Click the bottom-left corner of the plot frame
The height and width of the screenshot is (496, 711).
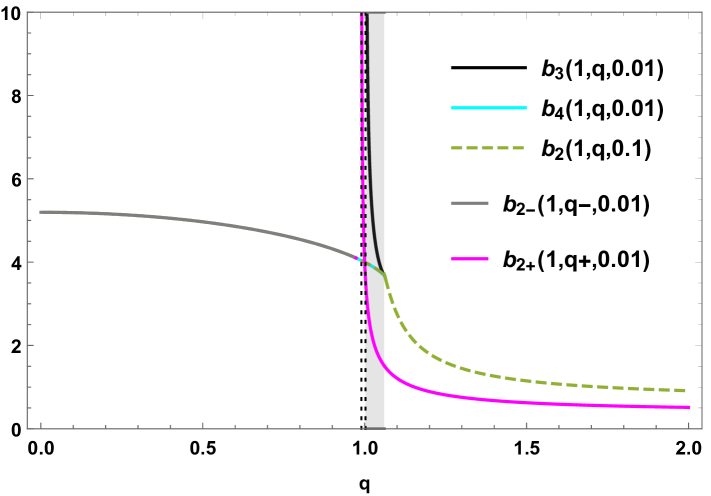tap(28, 428)
